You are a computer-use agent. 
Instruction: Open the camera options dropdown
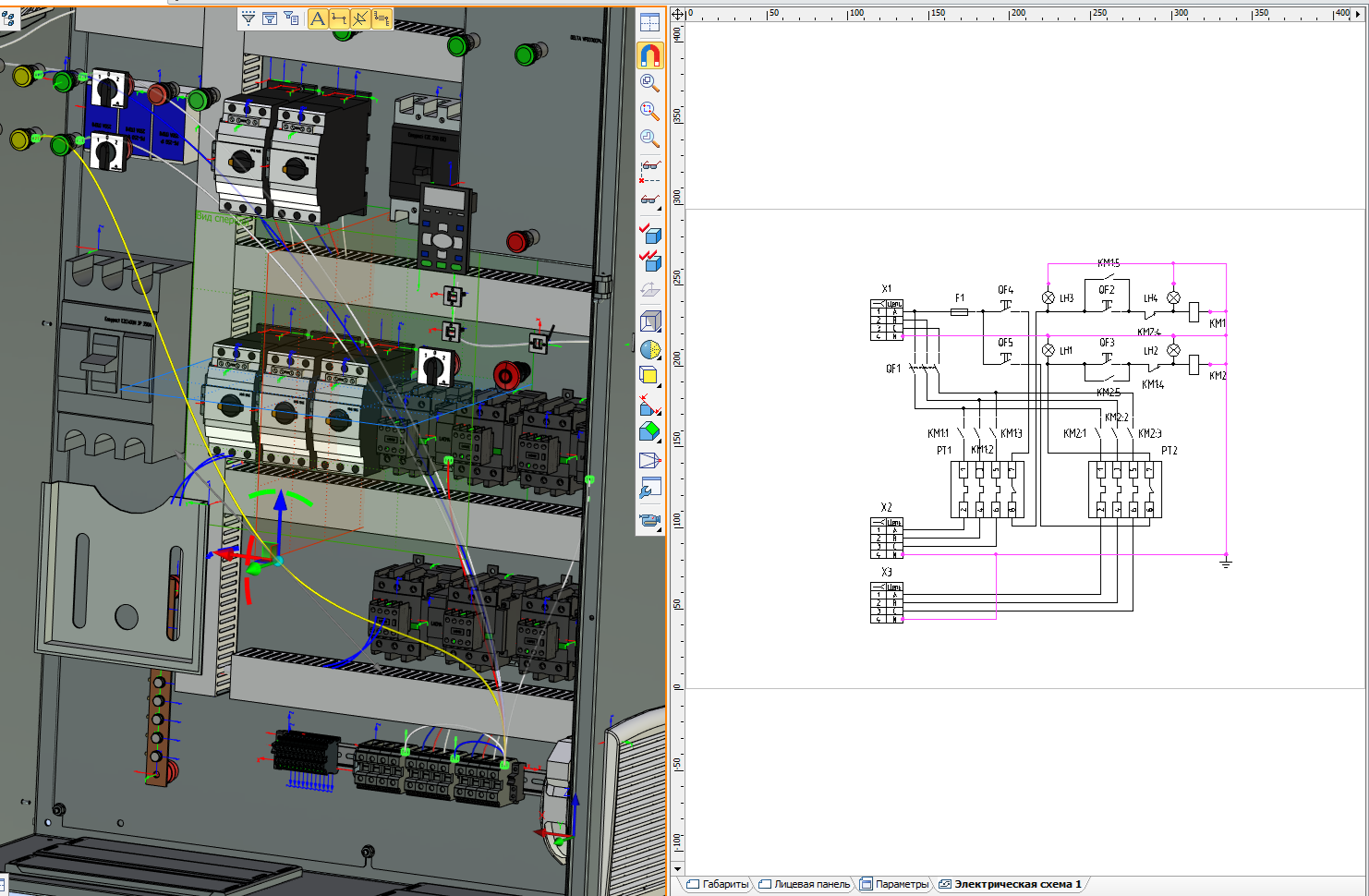[x=650, y=521]
